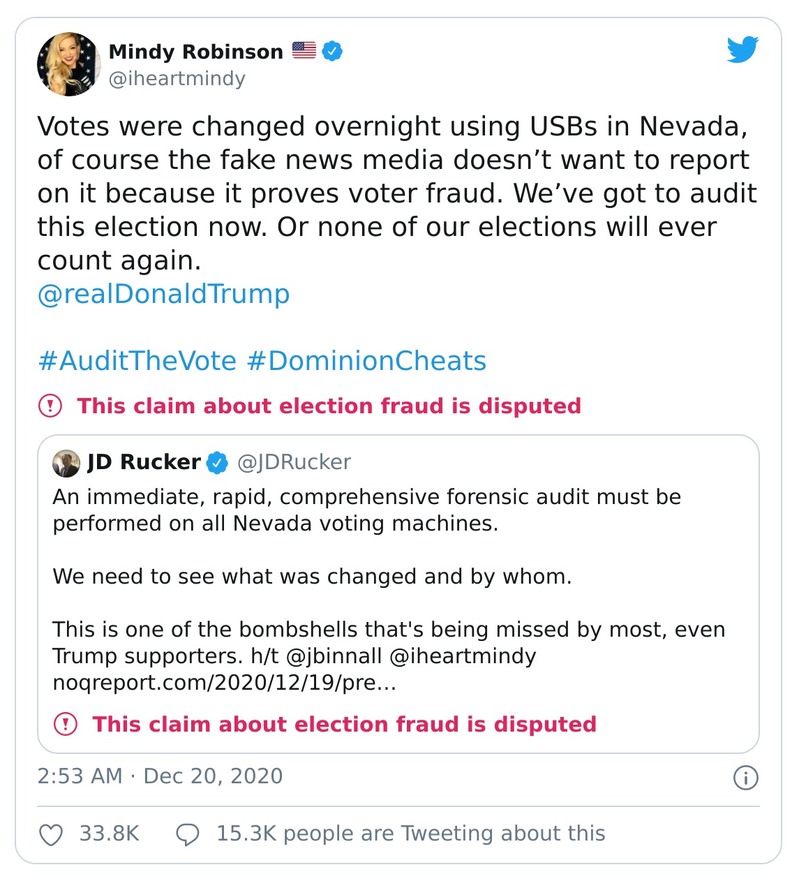
Task: Click the Twitter bird logo icon
Action: coord(741,50)
